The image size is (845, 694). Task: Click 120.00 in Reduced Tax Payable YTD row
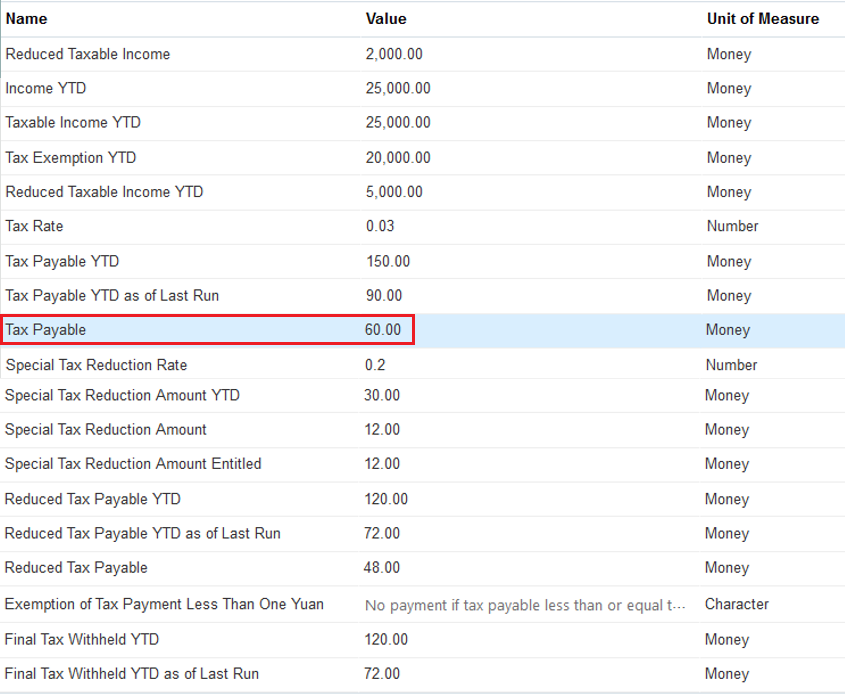pyautogui.click(x=386, y=499)
